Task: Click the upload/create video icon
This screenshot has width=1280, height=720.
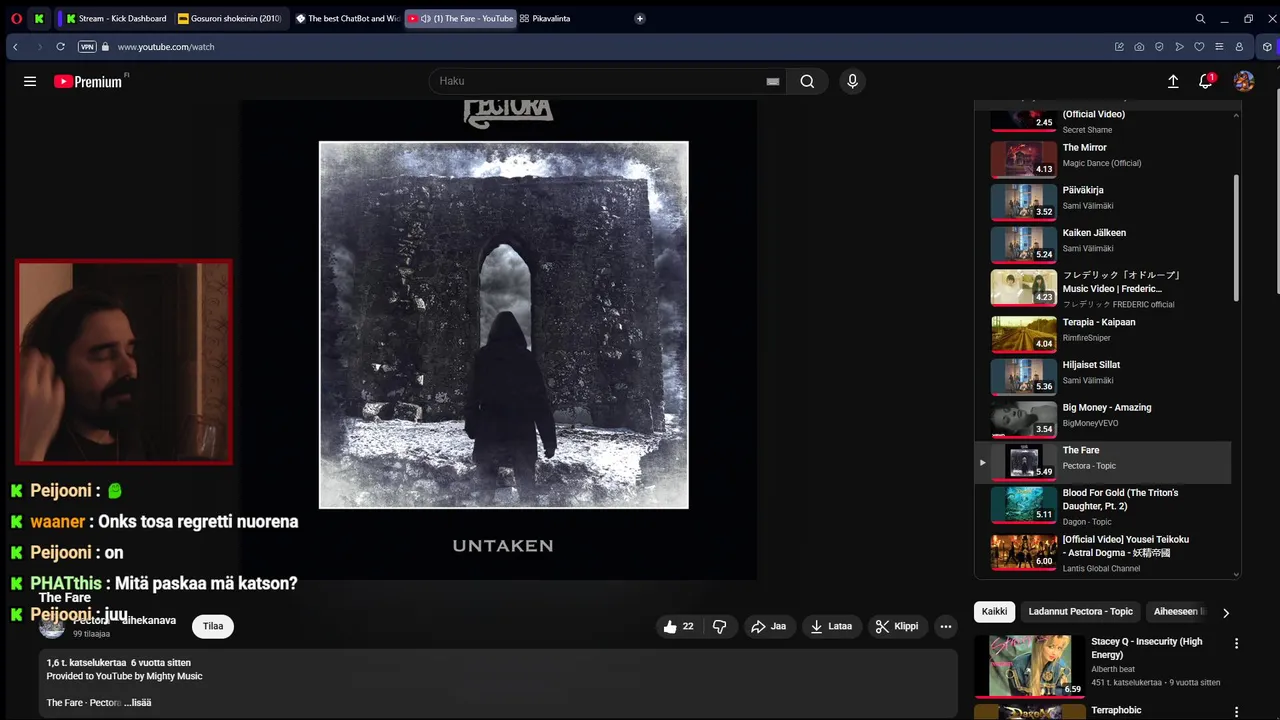Action: pyautogui.click(x=1173, y=82)
